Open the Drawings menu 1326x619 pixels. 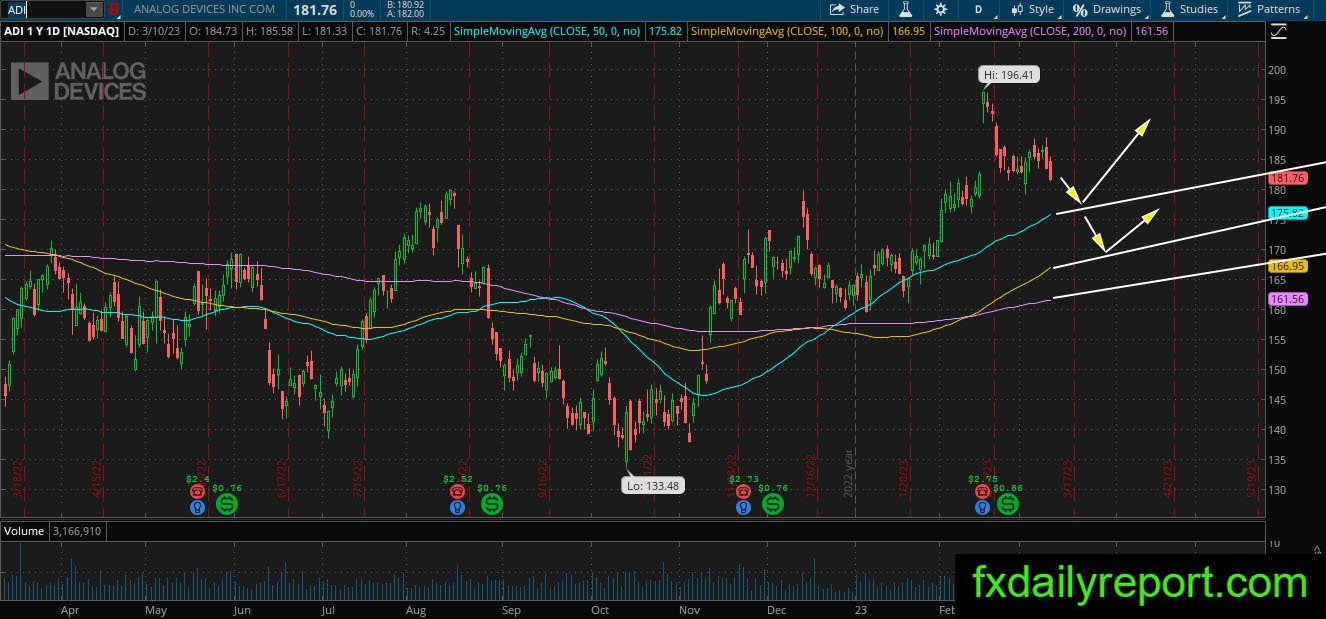[x=1107, y=9]
